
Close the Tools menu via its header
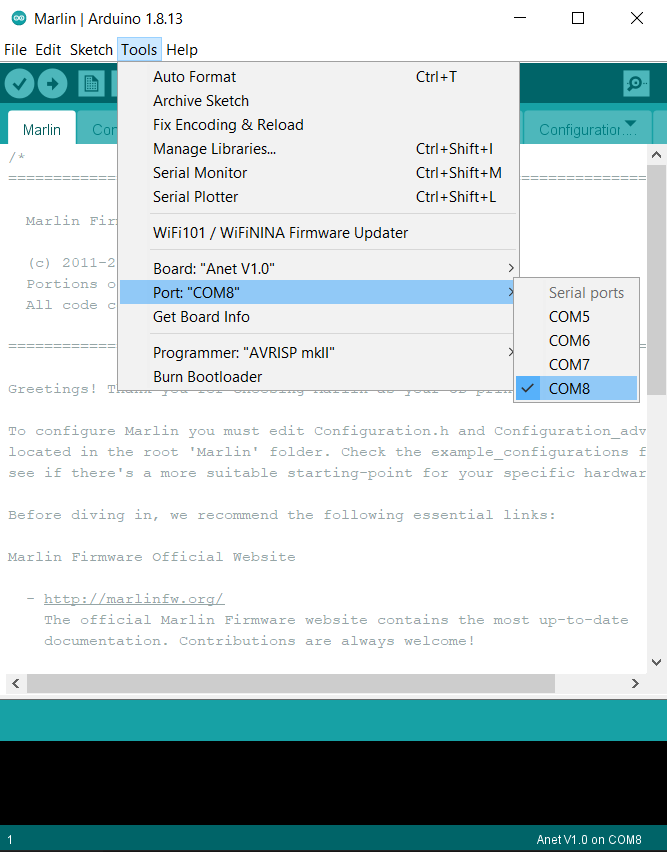139,50
